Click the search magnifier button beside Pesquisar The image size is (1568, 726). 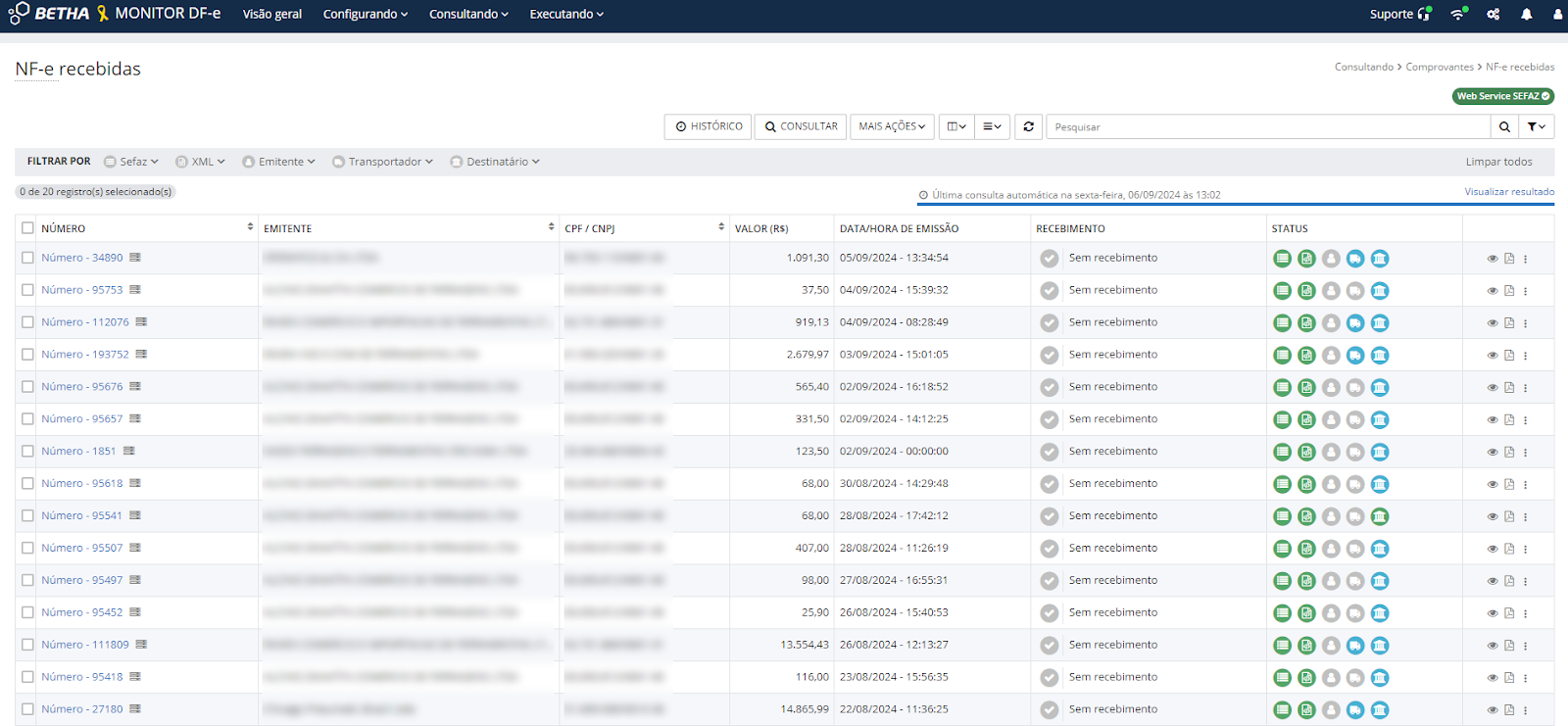click(x=1504, y=126)
